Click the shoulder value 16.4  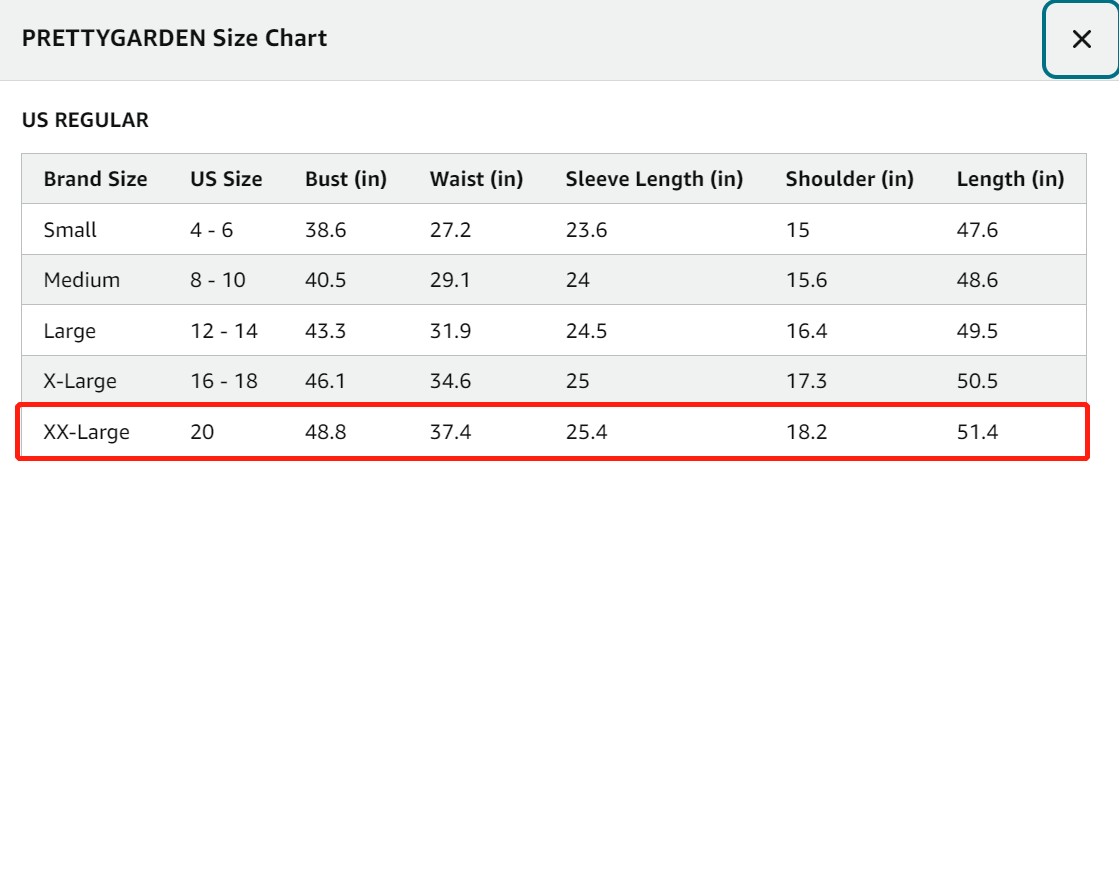807,331
